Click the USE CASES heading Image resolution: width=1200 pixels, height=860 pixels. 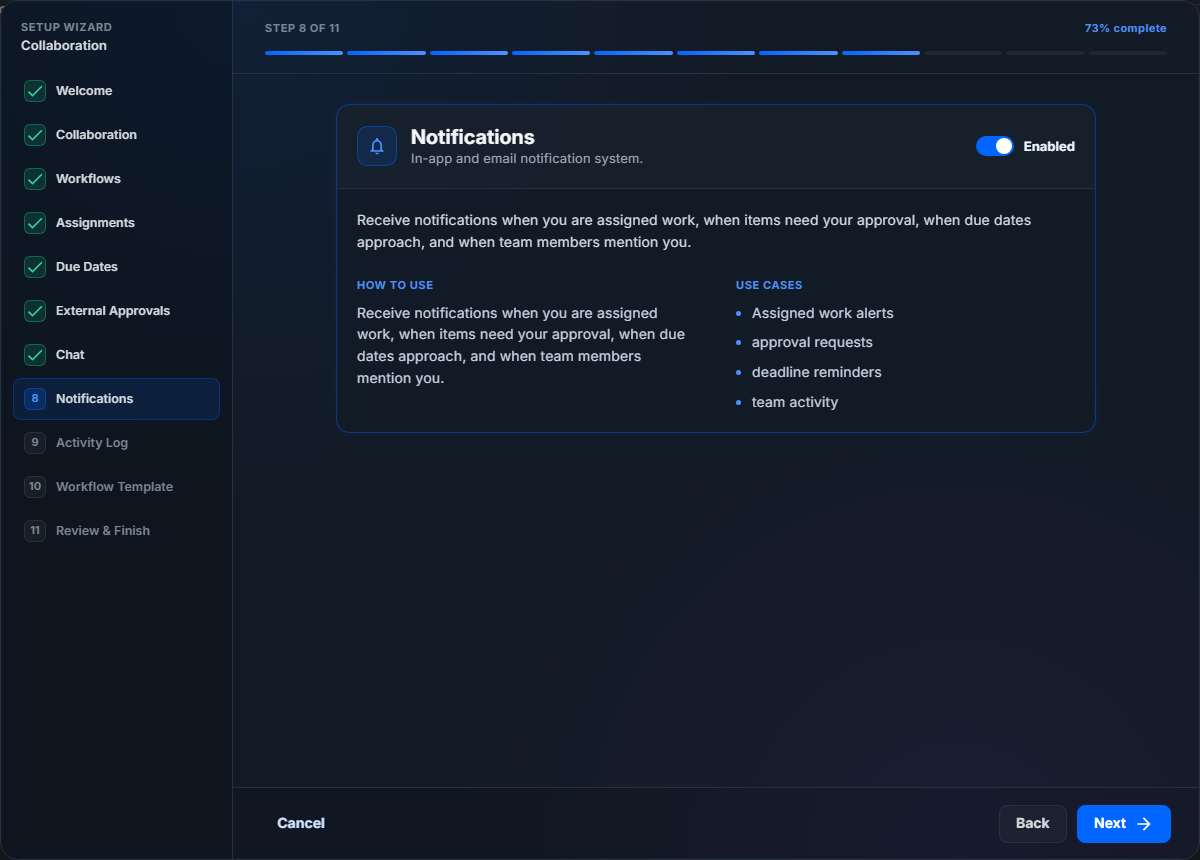[769, 285]
